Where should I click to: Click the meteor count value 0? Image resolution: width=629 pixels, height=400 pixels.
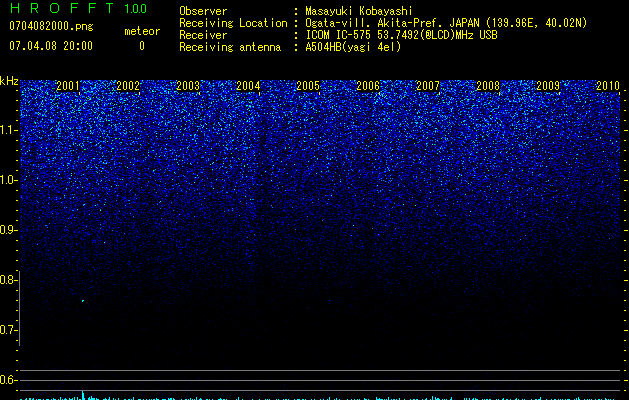tap(142, 46)
